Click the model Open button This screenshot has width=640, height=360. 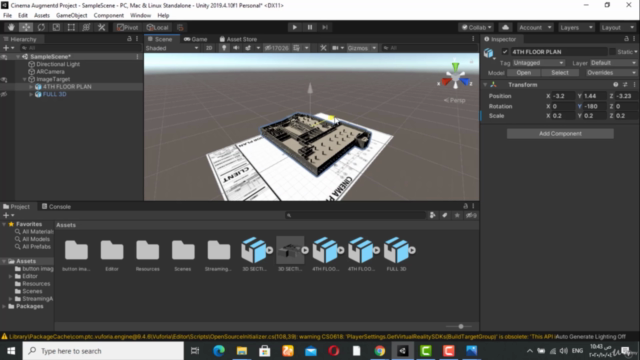point(524,73)
